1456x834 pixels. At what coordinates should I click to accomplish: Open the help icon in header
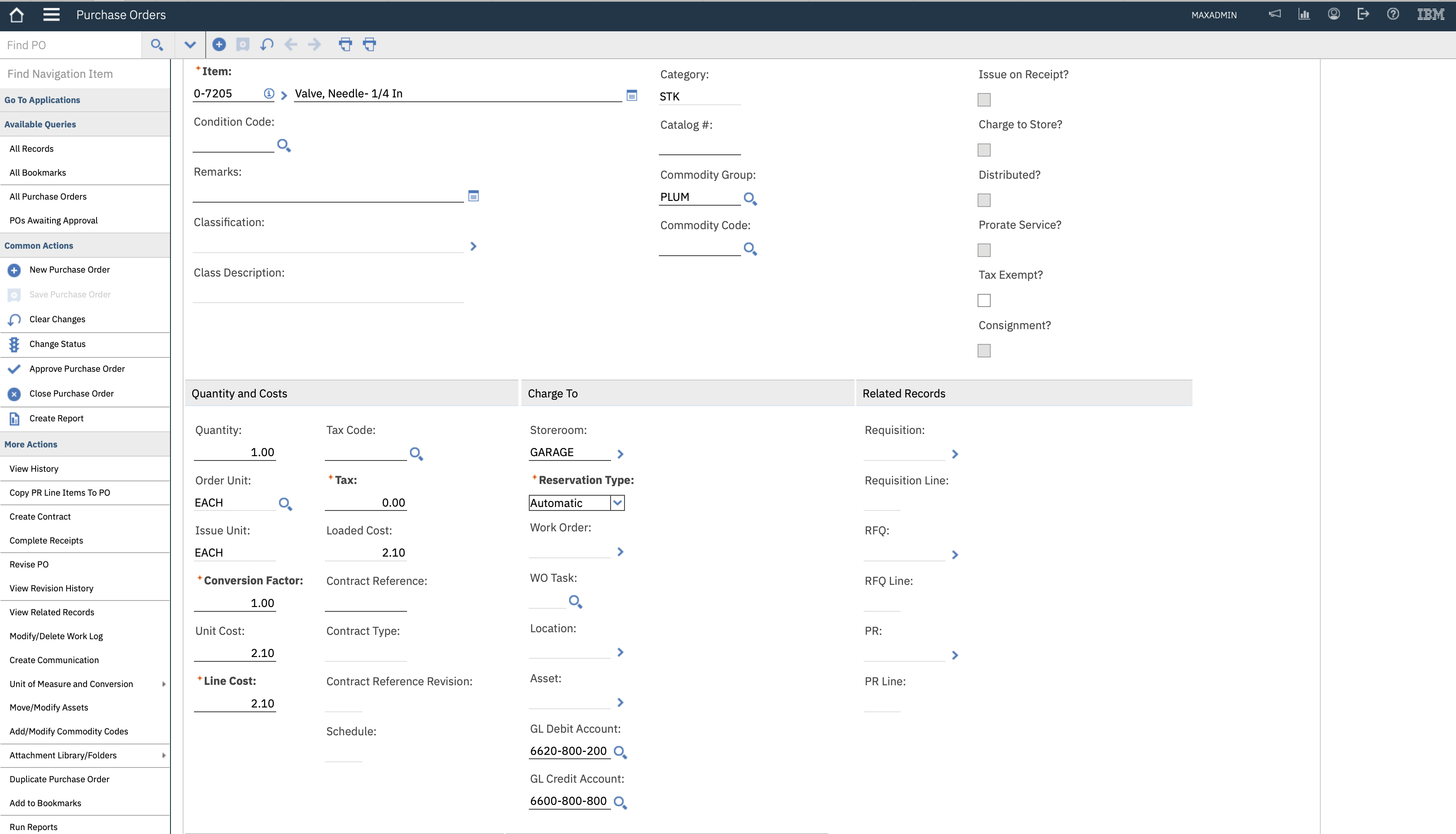pos(1393,14)
